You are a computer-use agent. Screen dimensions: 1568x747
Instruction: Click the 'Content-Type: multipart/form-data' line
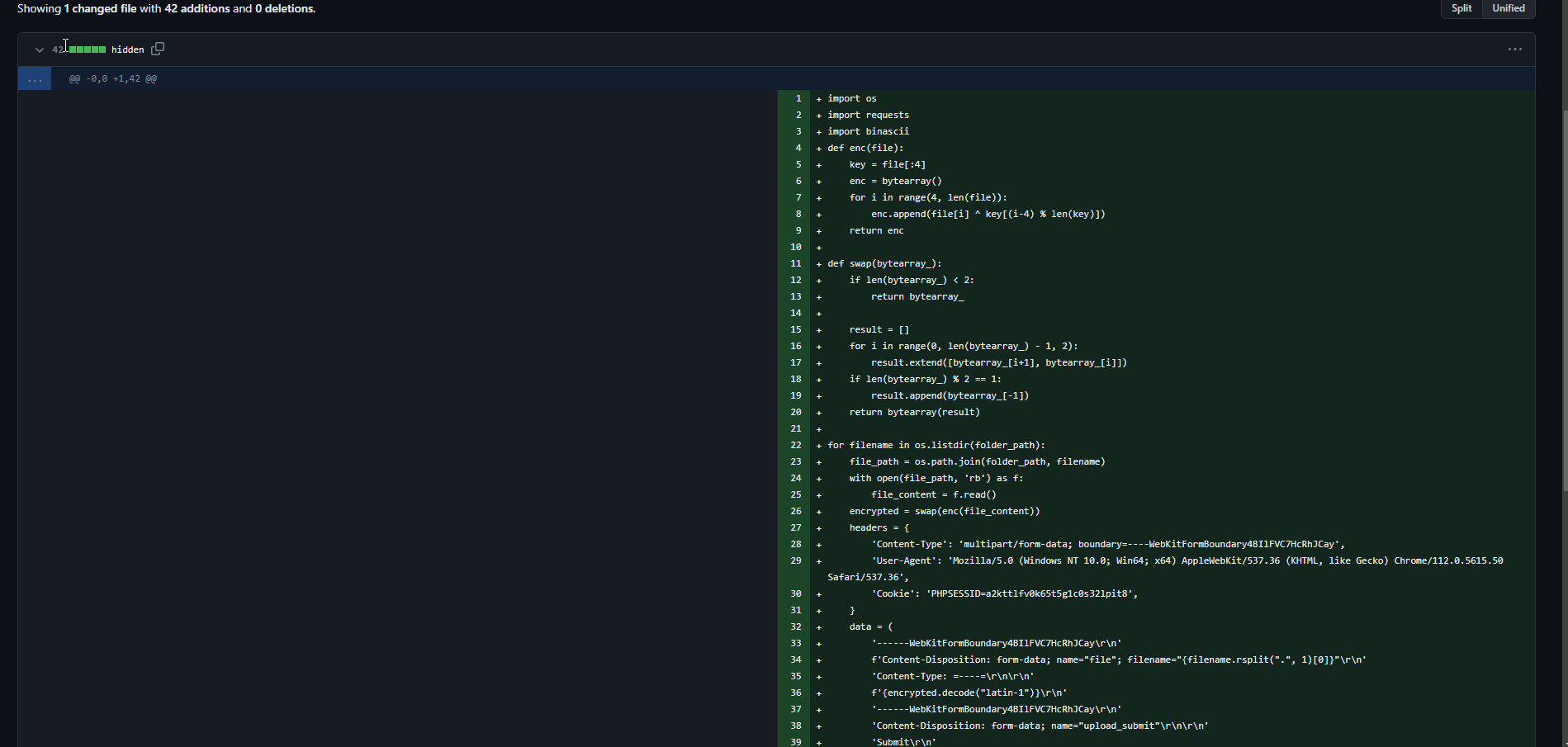[1108, 544]
